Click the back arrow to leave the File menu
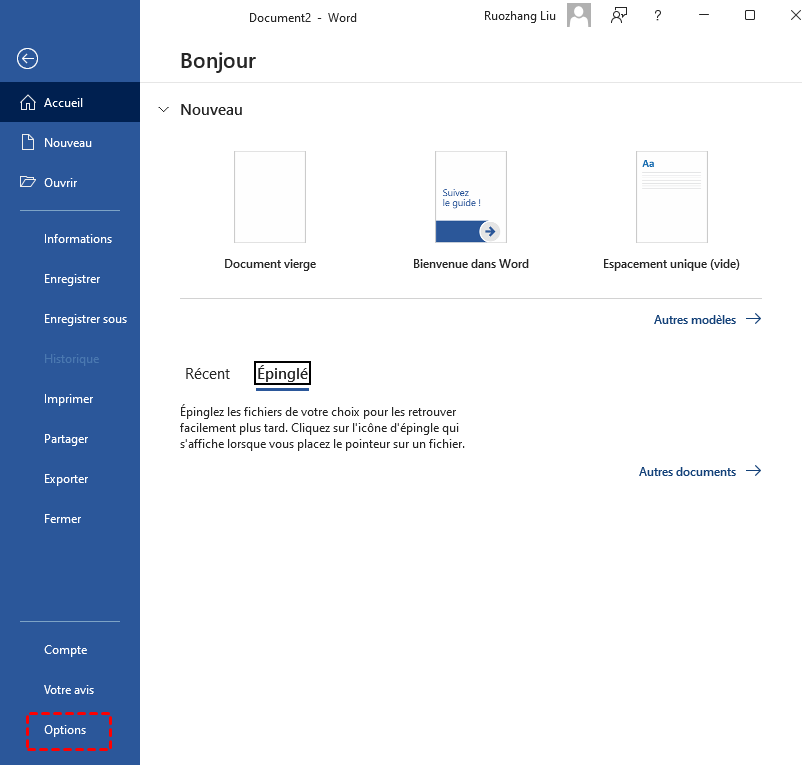The width and height of the screenshot is (802, 765). point(27,58)
